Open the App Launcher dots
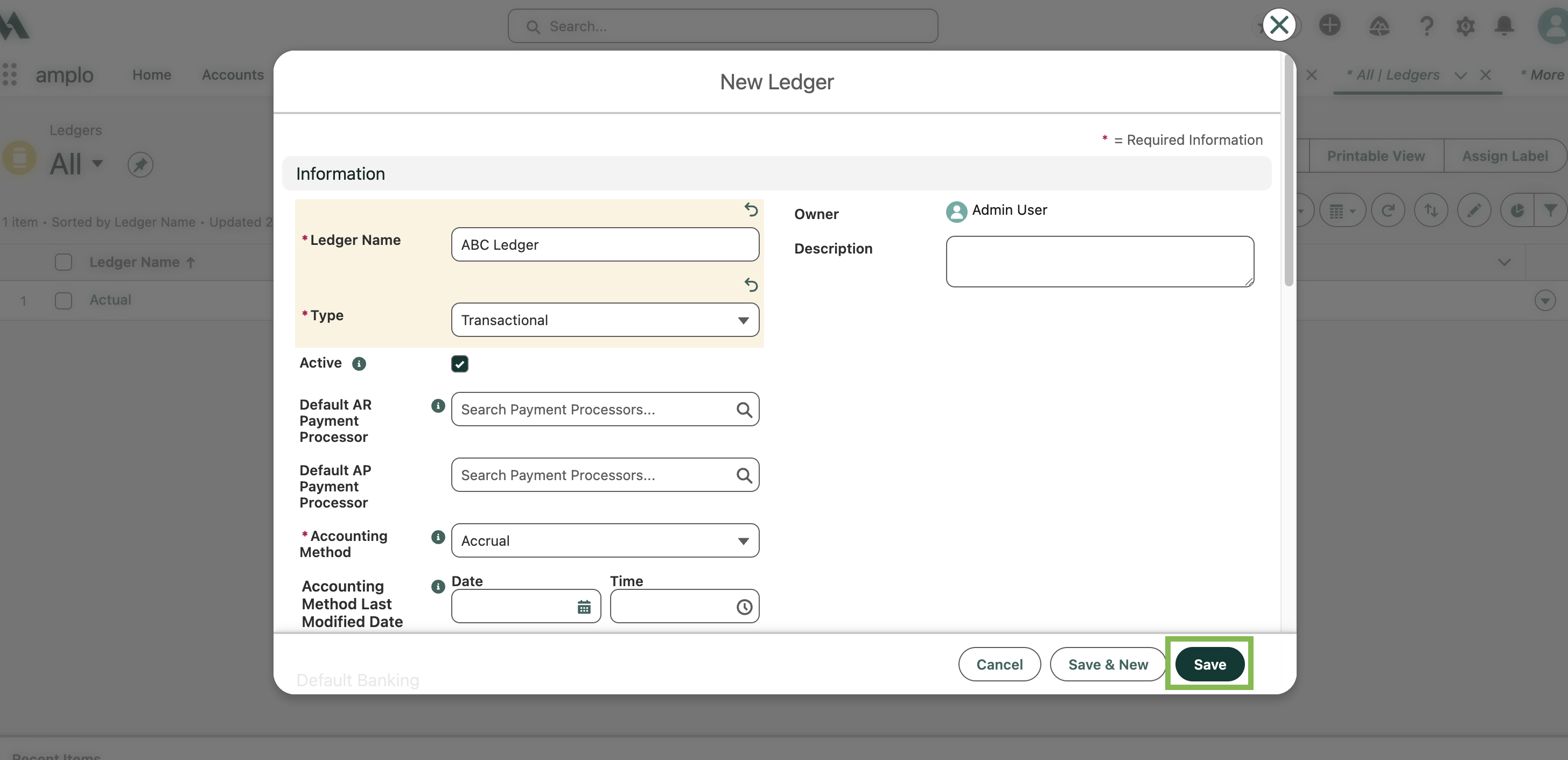The height and width of the screenshot is (760, 1568). tap(10, 74)
